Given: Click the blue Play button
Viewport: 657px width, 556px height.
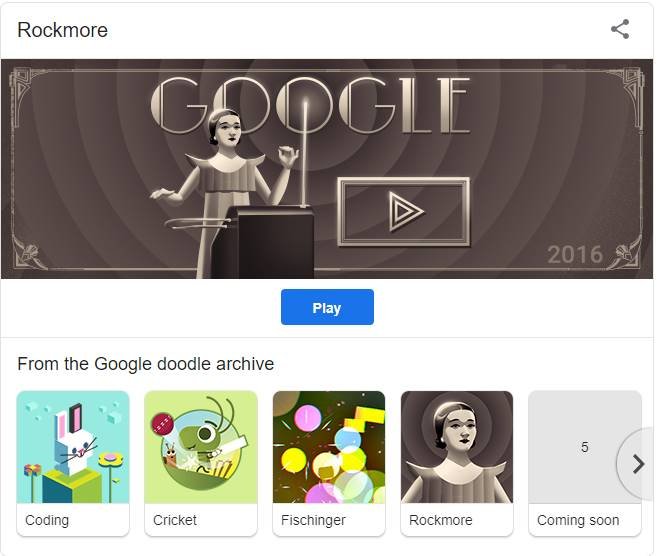Looking at the screenshot, I should point(327,307).
